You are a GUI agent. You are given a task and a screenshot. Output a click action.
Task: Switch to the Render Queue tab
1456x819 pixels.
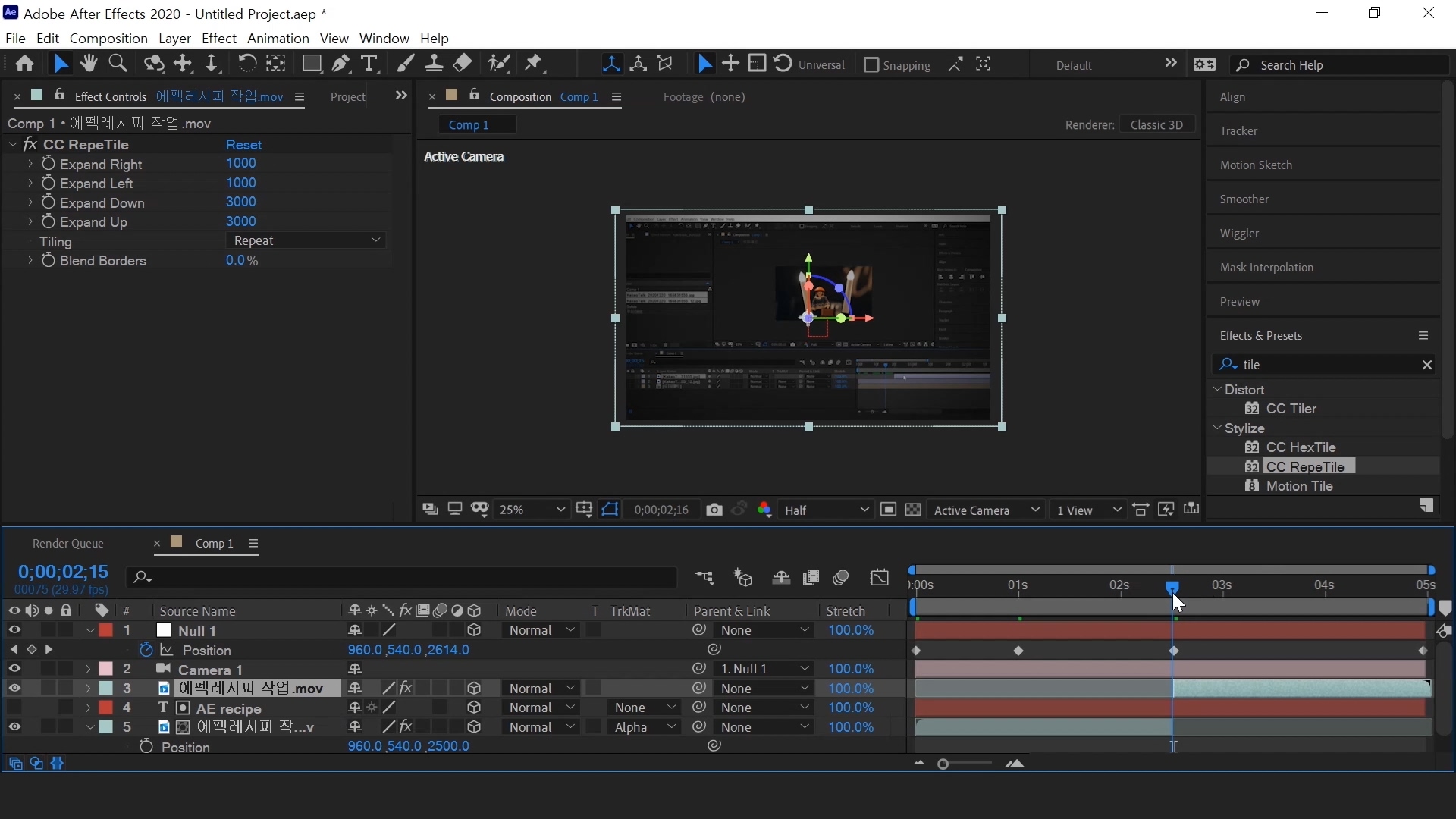coord(67,543)
